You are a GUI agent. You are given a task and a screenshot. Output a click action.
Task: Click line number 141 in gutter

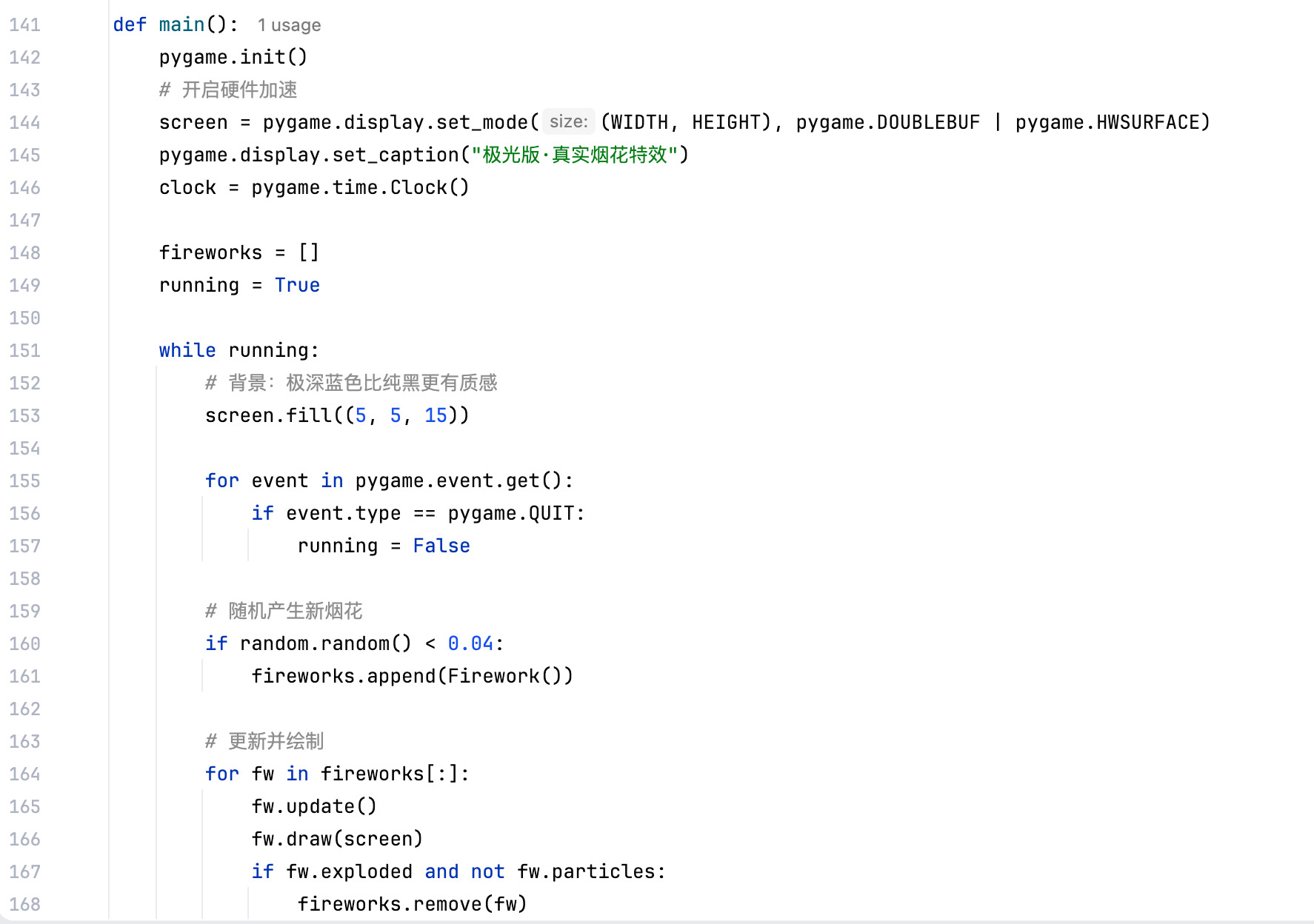coord(24,25)
